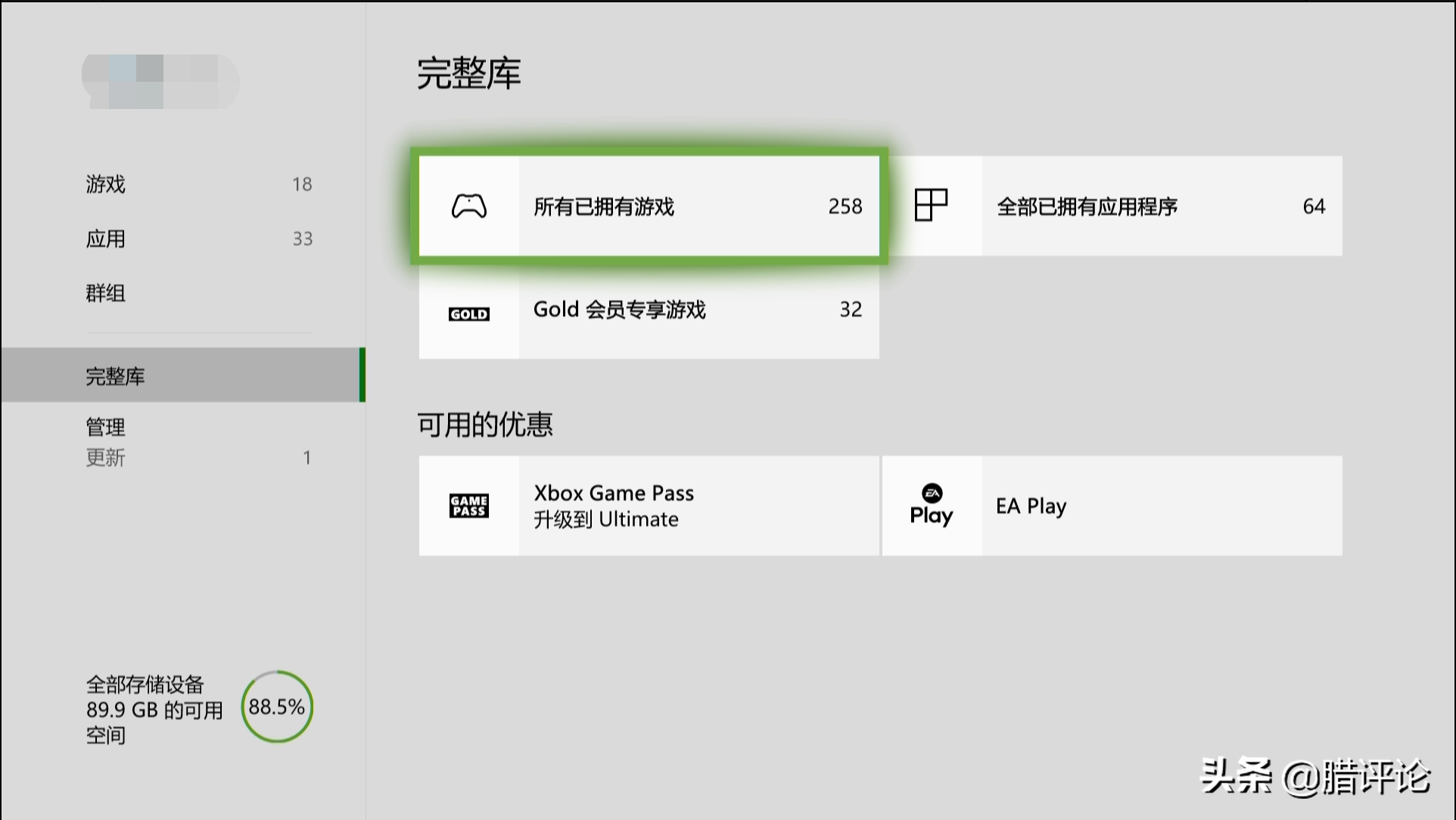Click the blurred profile gamertag
Screen dimensions: 1456x820
coord(160,81)
